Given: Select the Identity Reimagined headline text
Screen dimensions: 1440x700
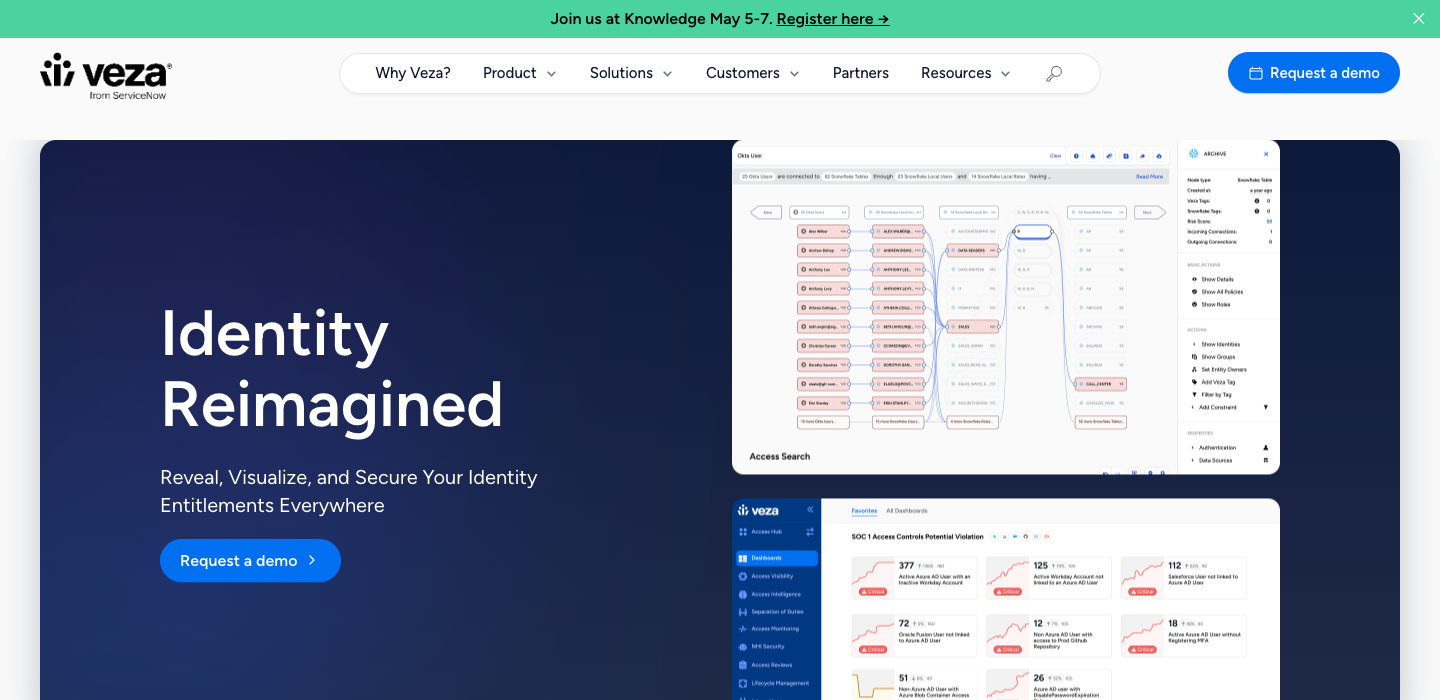Looking at the screenshot, I should 331,368.
